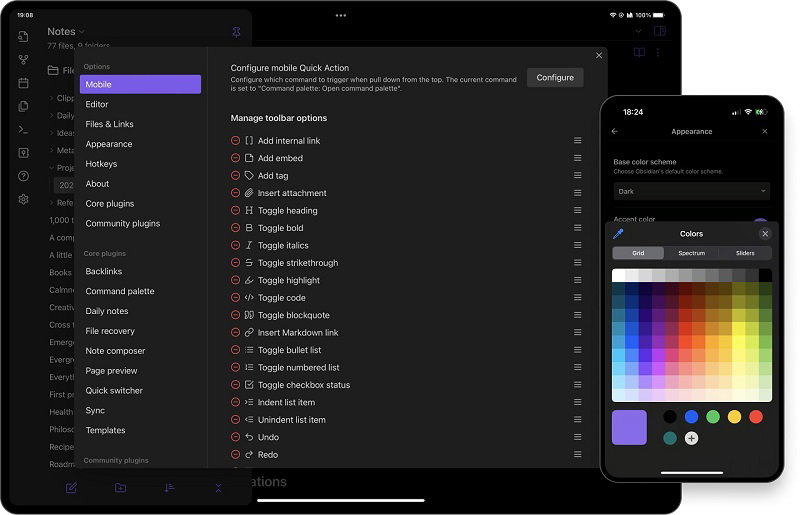Change sort order icon

[x=169, y=488]
